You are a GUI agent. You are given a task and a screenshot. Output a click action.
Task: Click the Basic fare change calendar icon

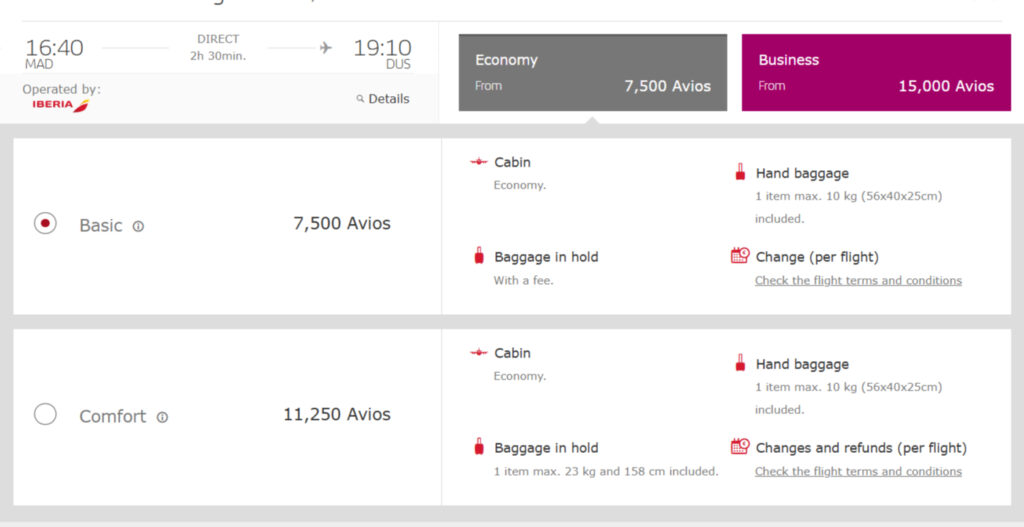[740, 256]
